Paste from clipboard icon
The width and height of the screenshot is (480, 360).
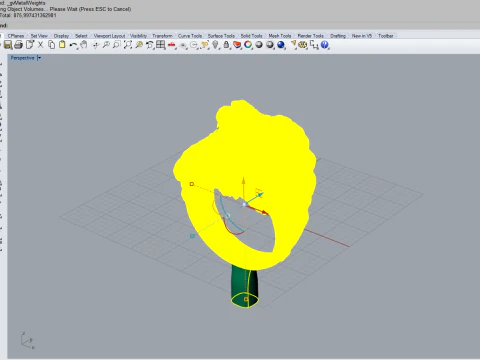[x=62, y=45]
